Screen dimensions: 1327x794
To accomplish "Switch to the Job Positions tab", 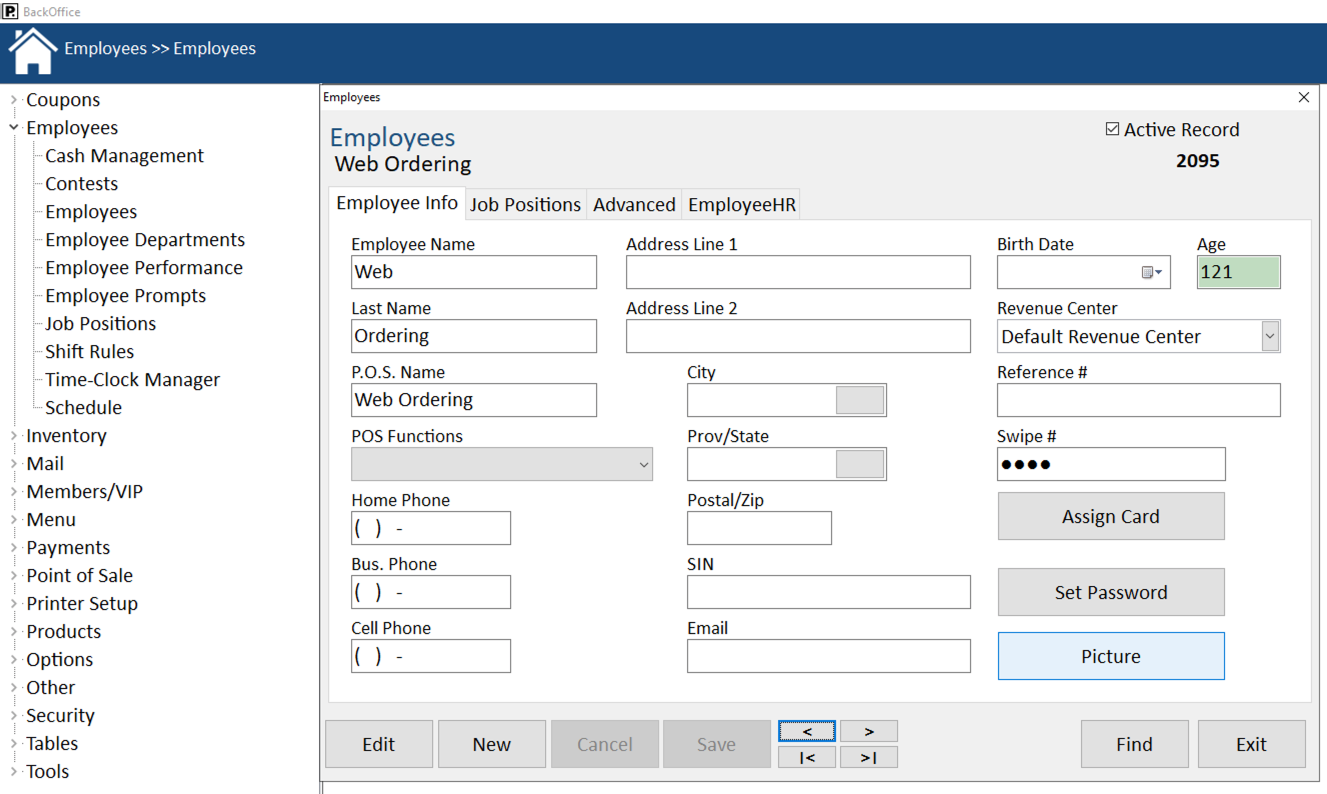I will tap(525, 204).
